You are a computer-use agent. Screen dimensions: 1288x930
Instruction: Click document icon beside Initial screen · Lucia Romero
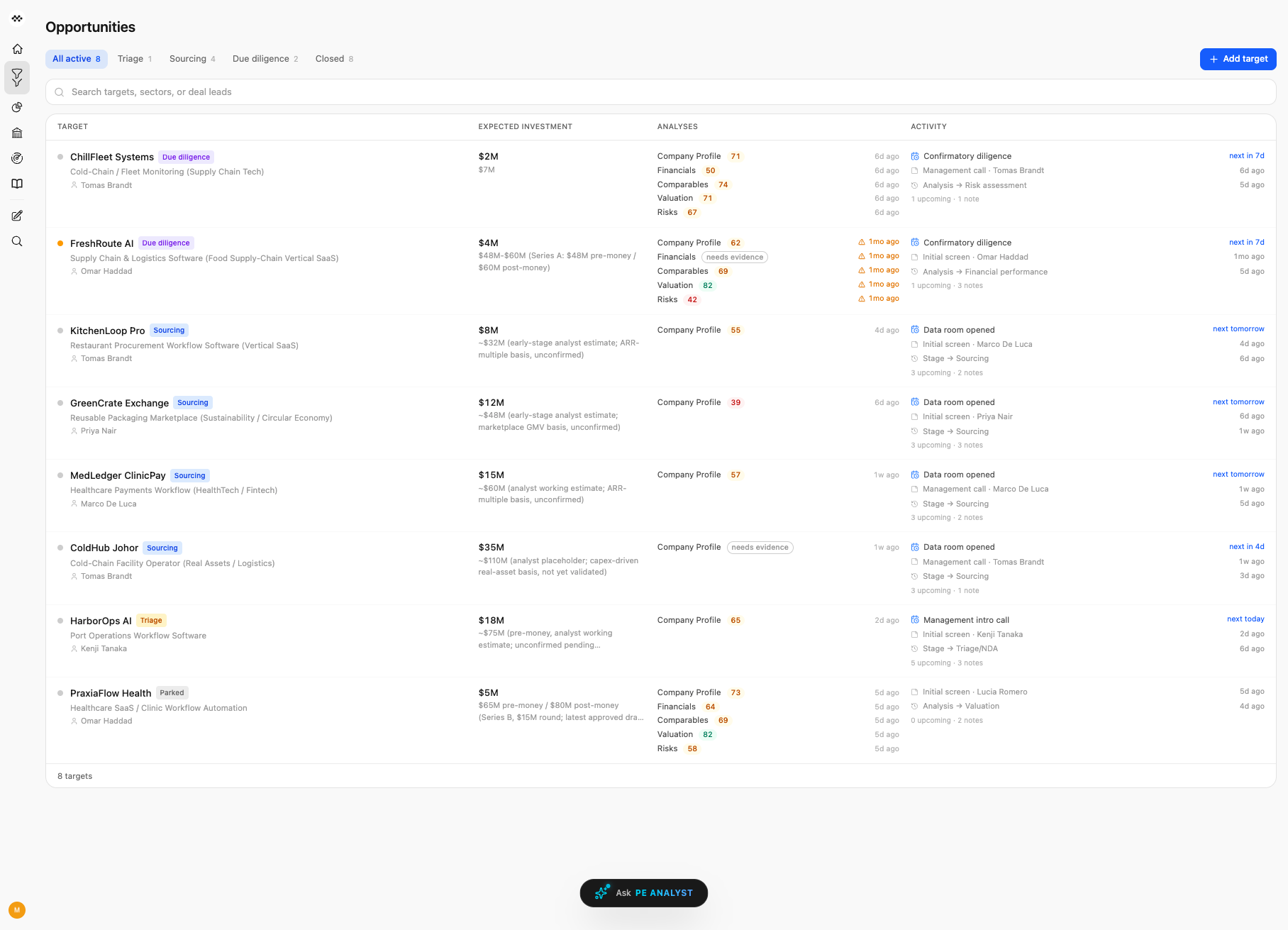(915, 692)
